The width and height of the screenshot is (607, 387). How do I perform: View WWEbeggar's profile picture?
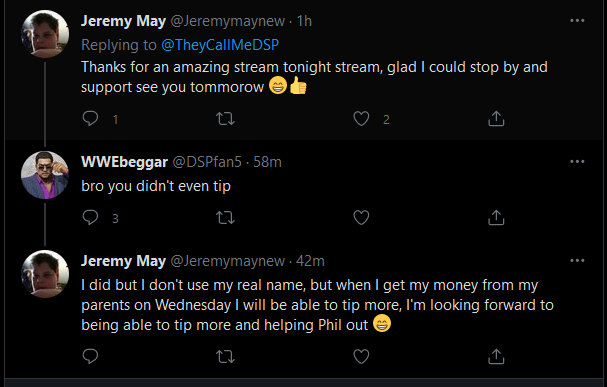tap(45, 175)
